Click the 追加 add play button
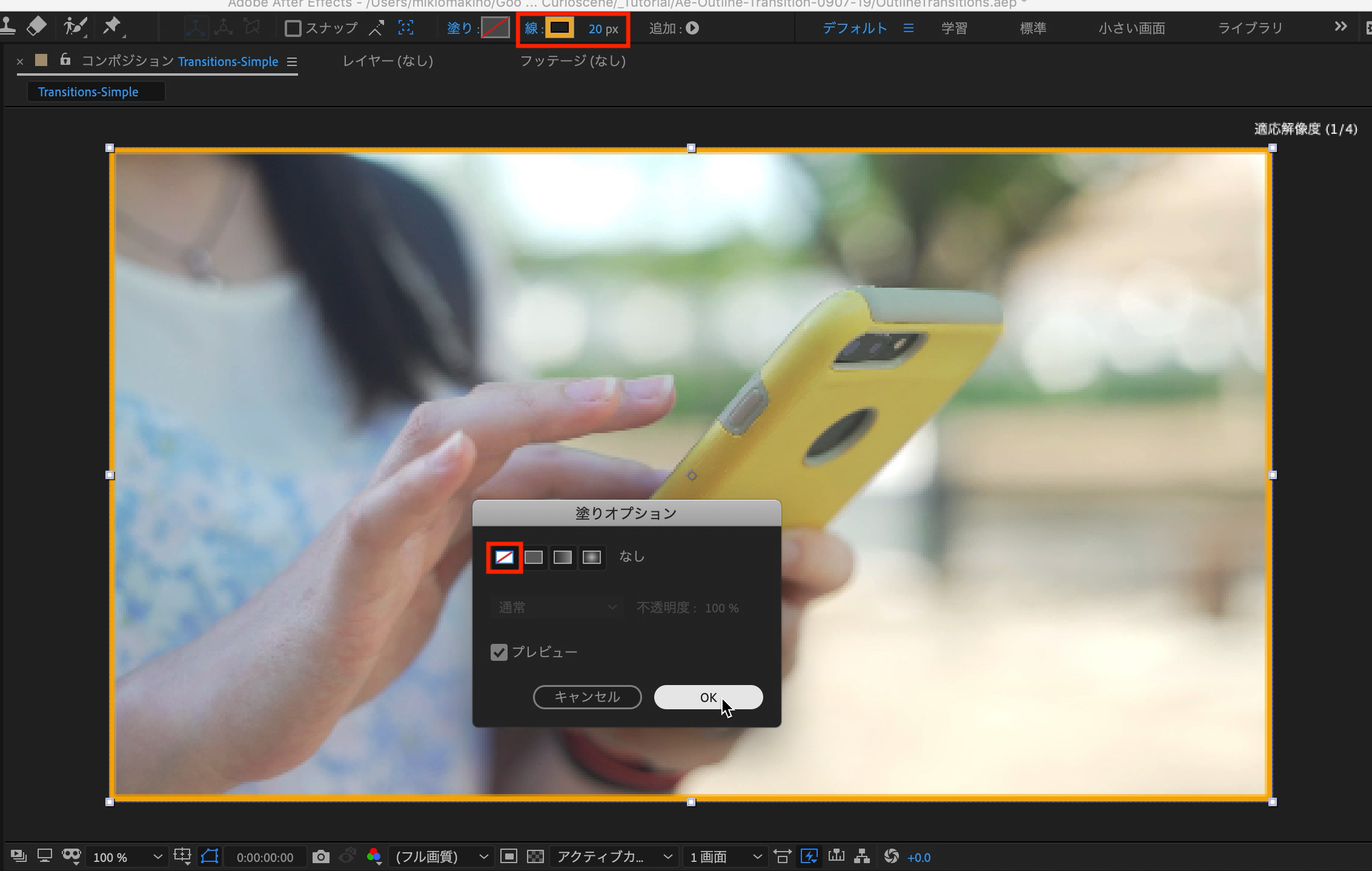This screenshot has width=1372, height=871. click(692, 28)
